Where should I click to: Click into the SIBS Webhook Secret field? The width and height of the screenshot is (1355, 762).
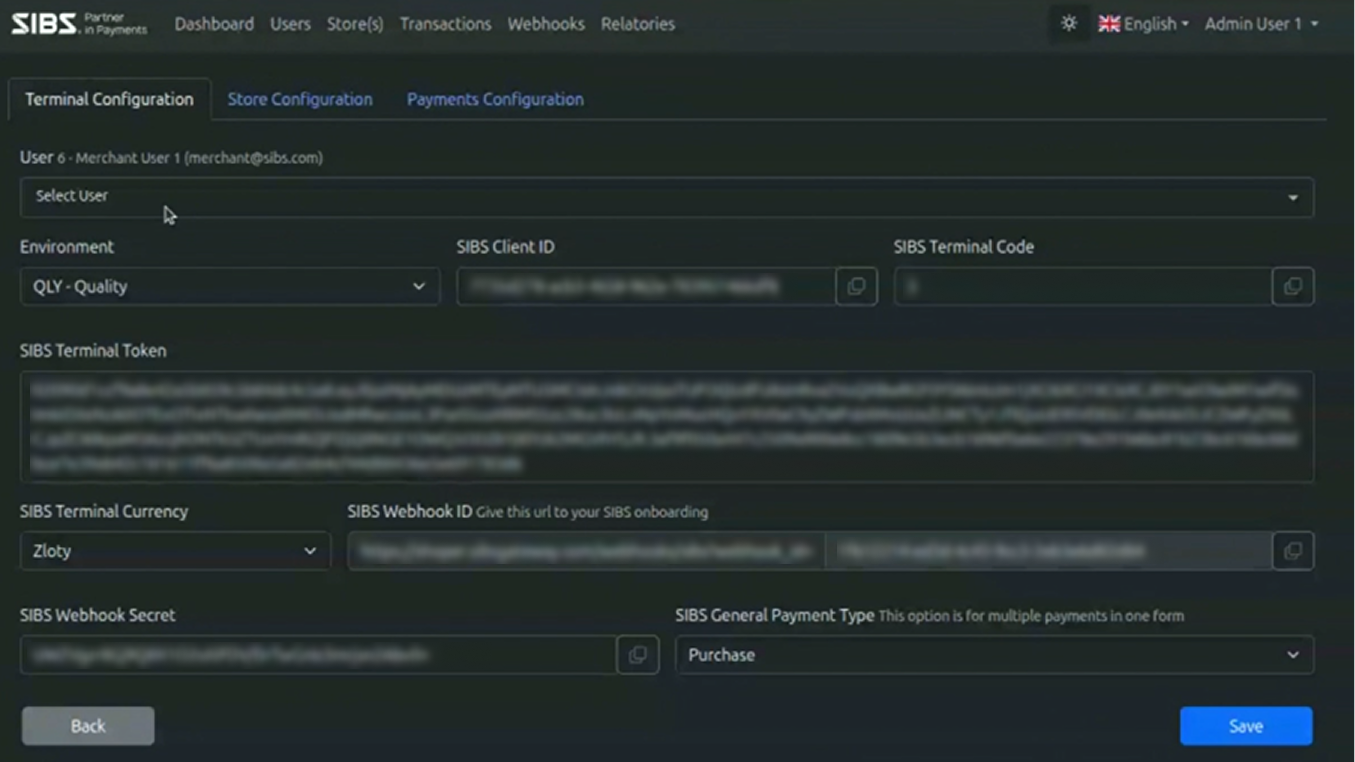pyautogui.click(x=318, y=655)
